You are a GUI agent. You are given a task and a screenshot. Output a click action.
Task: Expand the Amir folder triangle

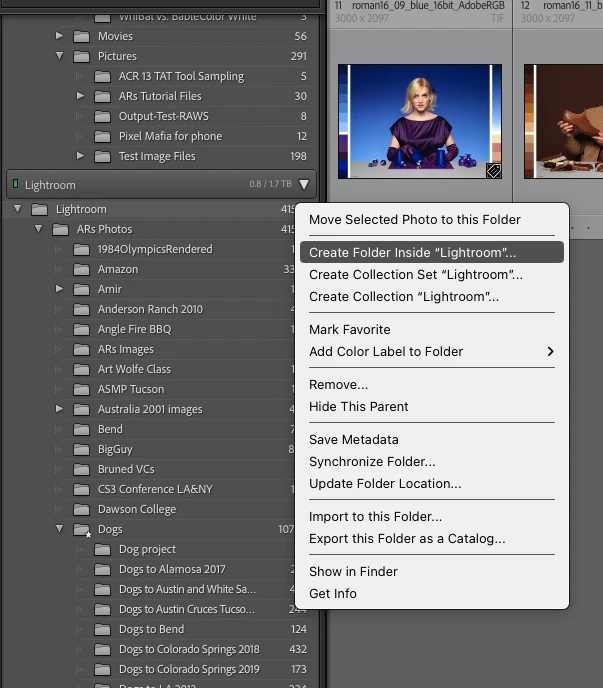pyautogui.click(x=59, y=289)
